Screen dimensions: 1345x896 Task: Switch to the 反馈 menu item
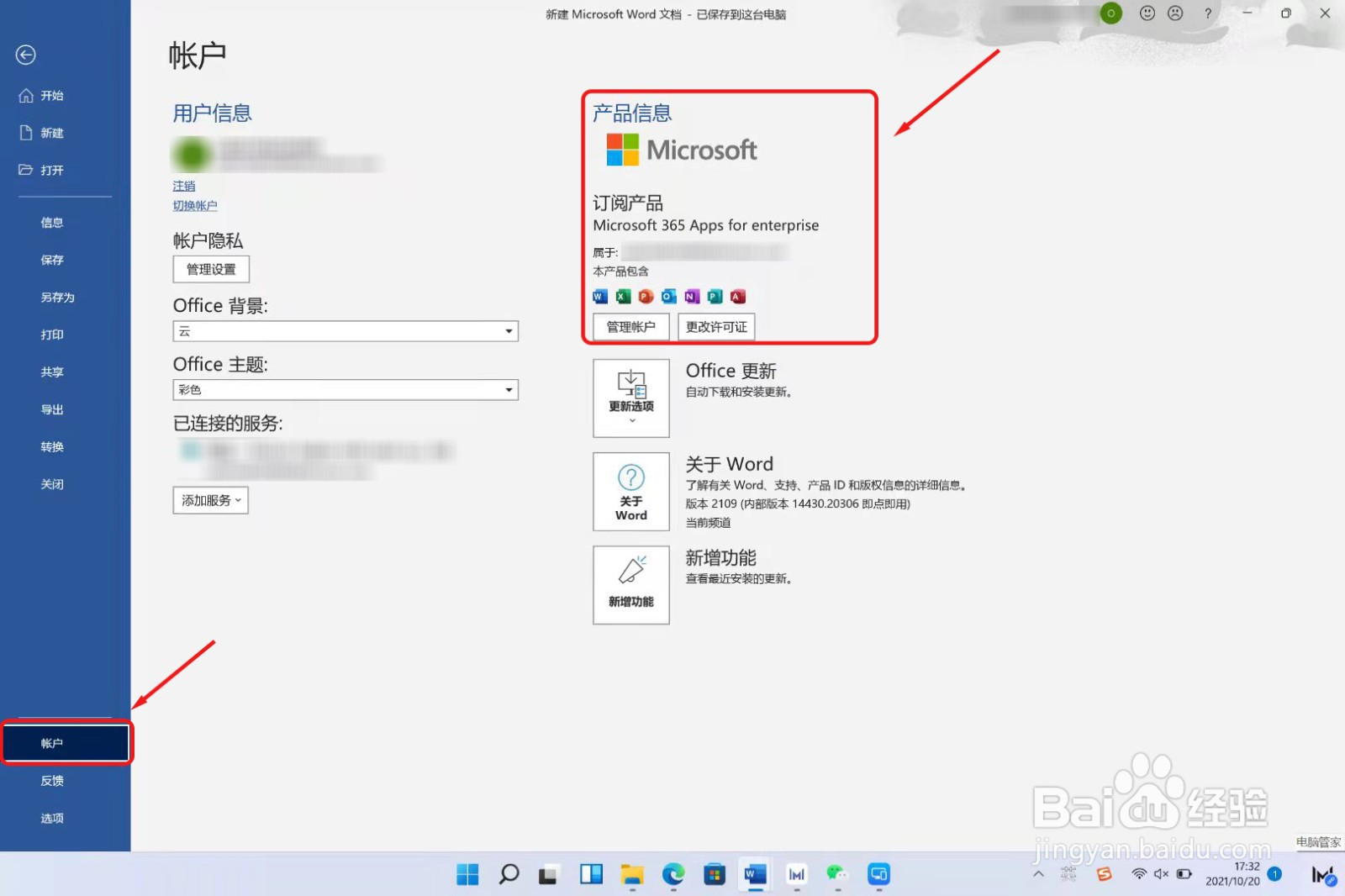click(x=51, y=780)
